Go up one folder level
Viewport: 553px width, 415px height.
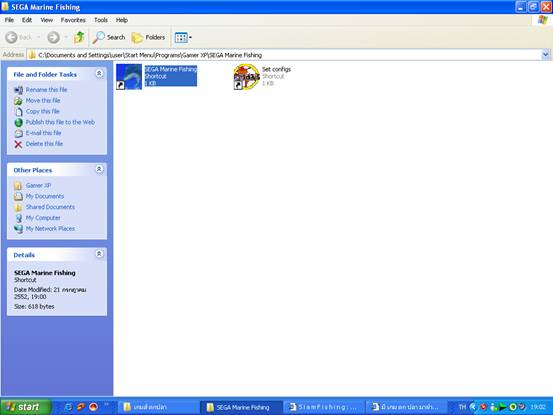pos(79,37)
